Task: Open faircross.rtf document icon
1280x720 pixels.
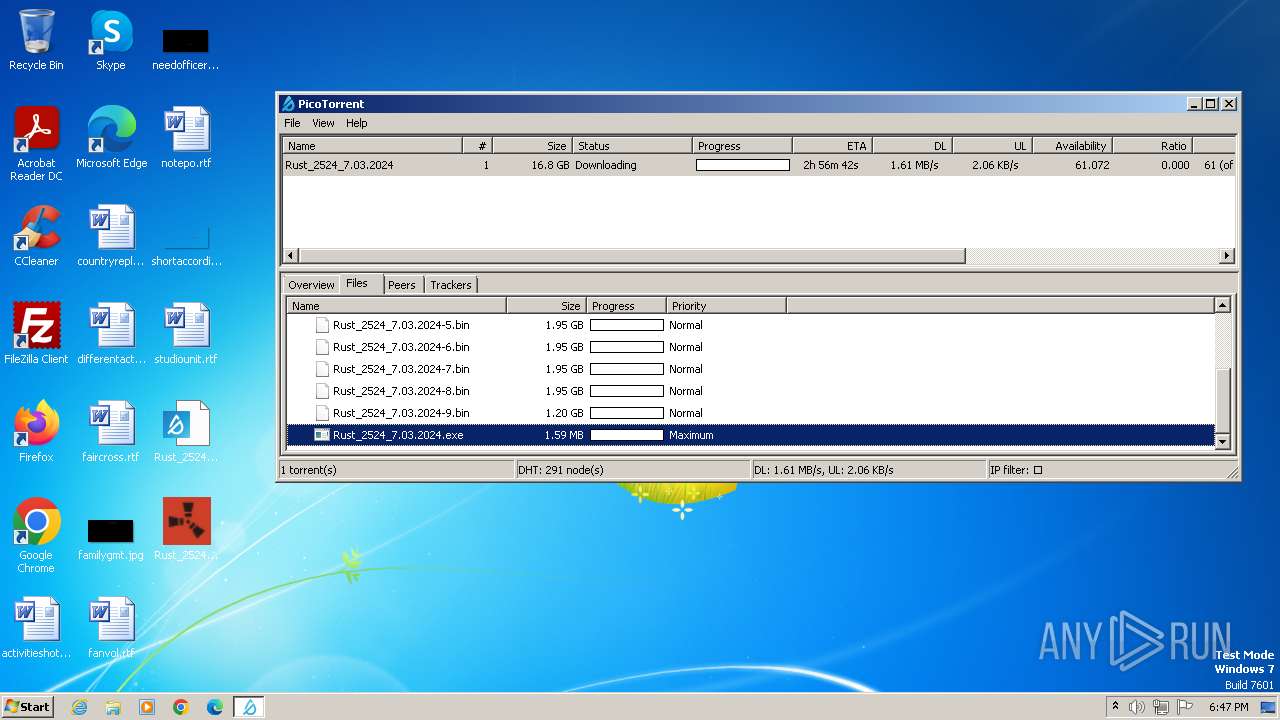Action: (x=111, y=432)
